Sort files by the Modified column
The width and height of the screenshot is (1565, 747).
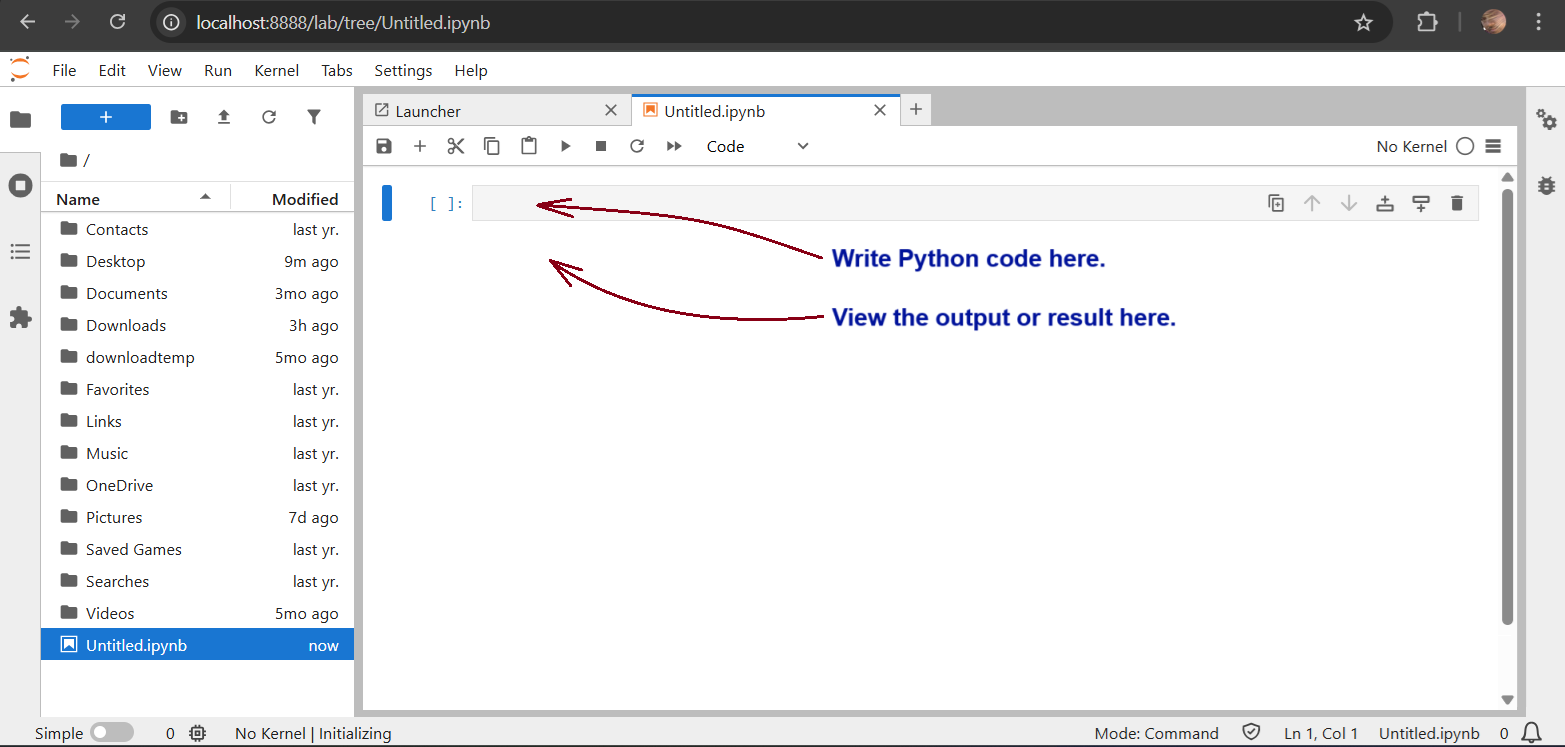[304, 199]
